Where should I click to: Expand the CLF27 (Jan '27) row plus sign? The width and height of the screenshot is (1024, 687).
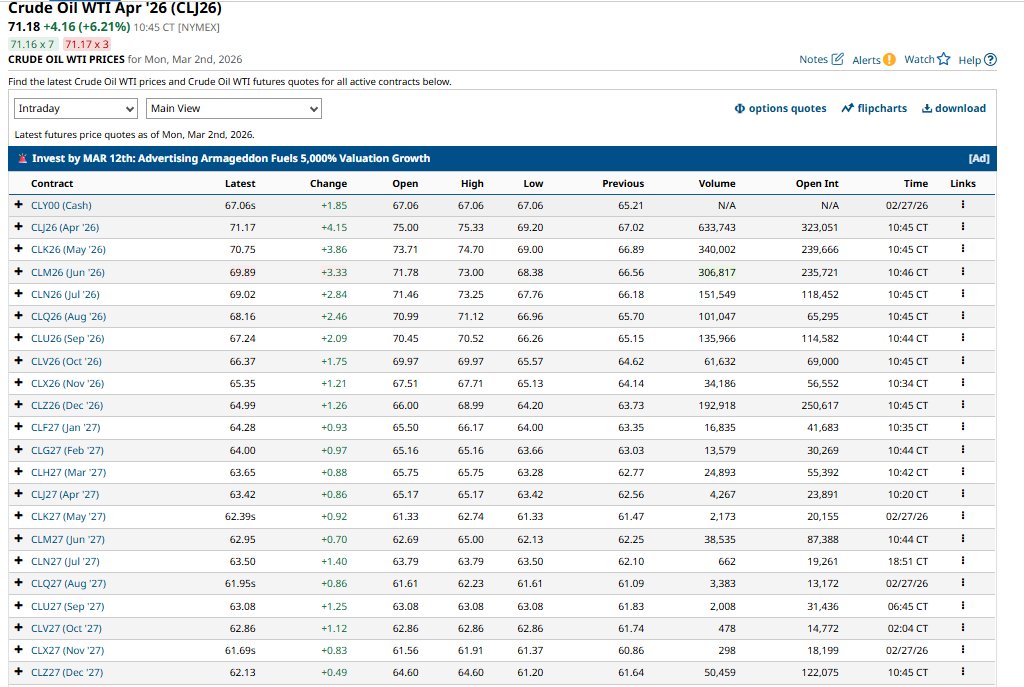[18, 427]
